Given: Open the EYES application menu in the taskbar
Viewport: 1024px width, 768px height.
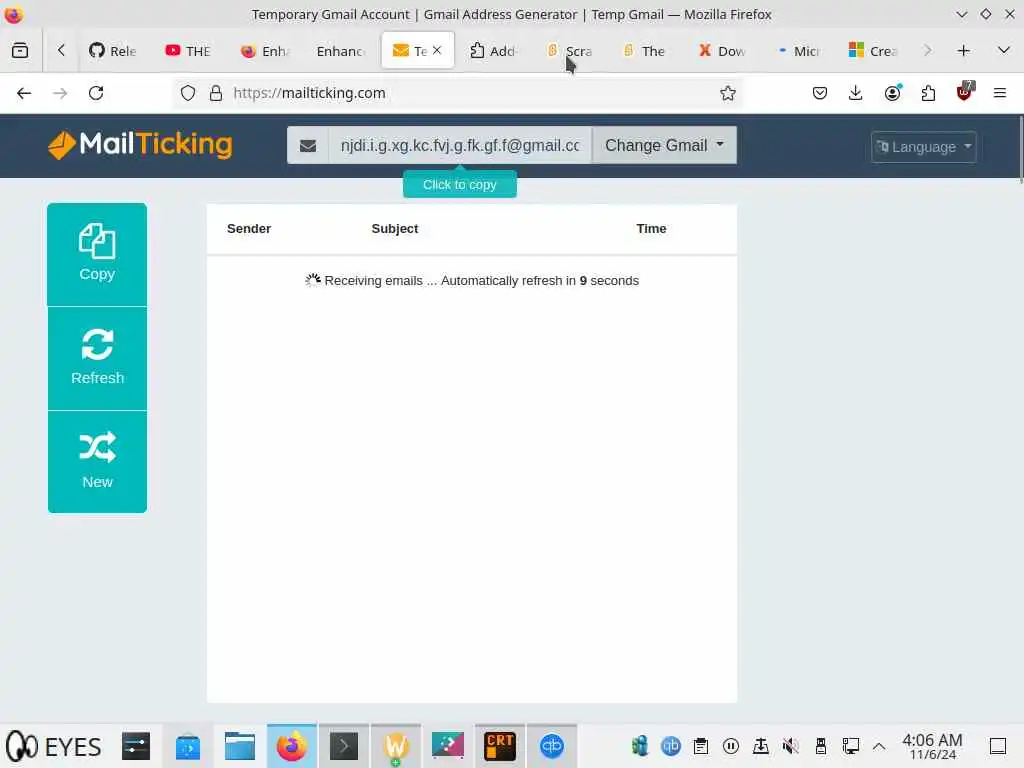Looking at the screenshot, I should pyautogui.click(x=54, y=746).
